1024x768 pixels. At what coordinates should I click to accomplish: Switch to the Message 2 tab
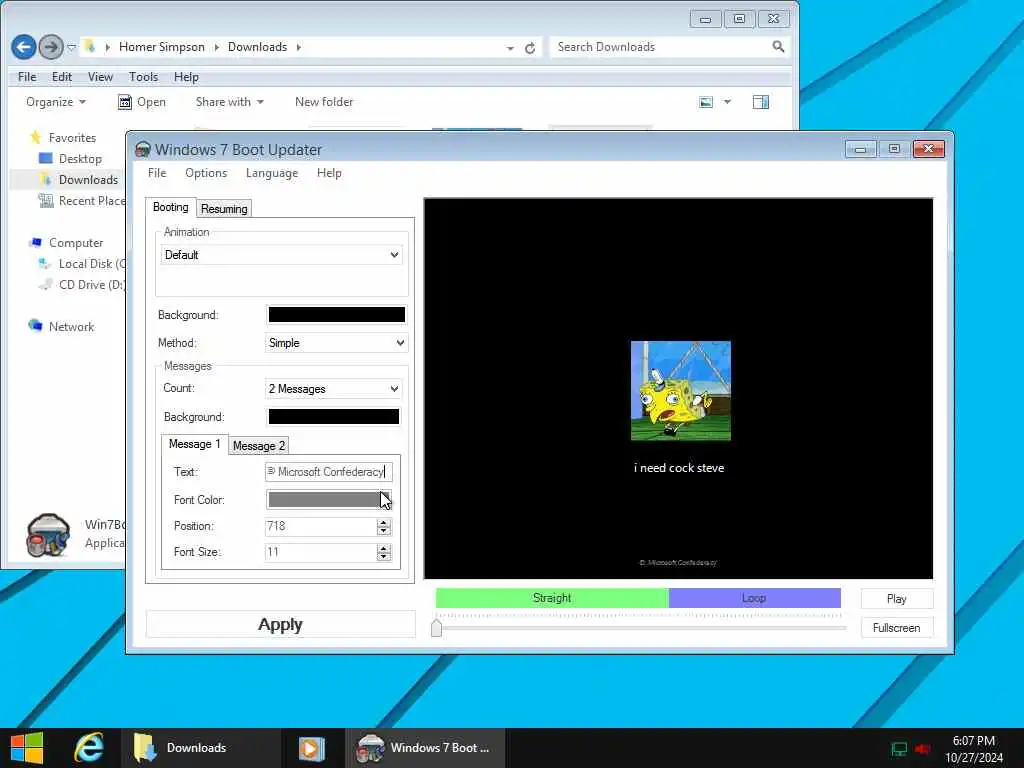click(x=259, y=446)
